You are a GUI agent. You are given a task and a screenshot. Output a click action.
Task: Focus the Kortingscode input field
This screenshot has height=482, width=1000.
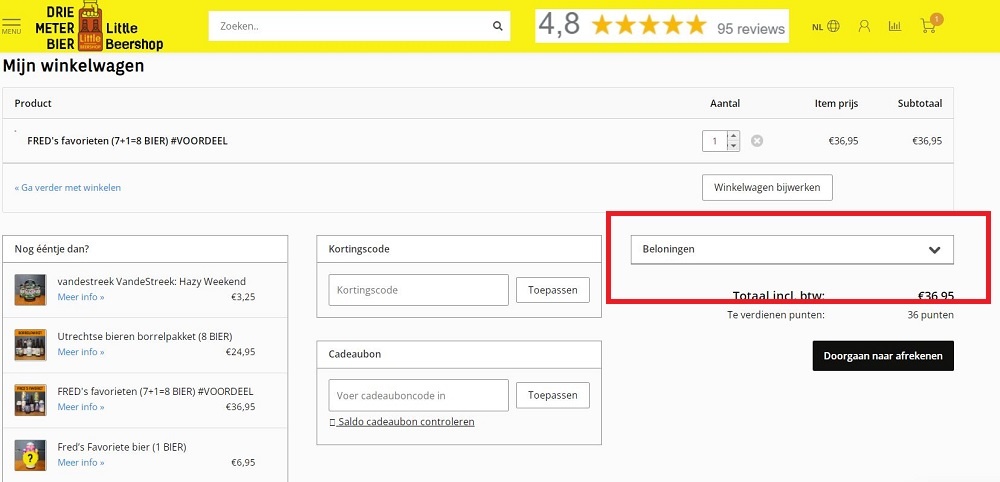[x=418, y=290]
